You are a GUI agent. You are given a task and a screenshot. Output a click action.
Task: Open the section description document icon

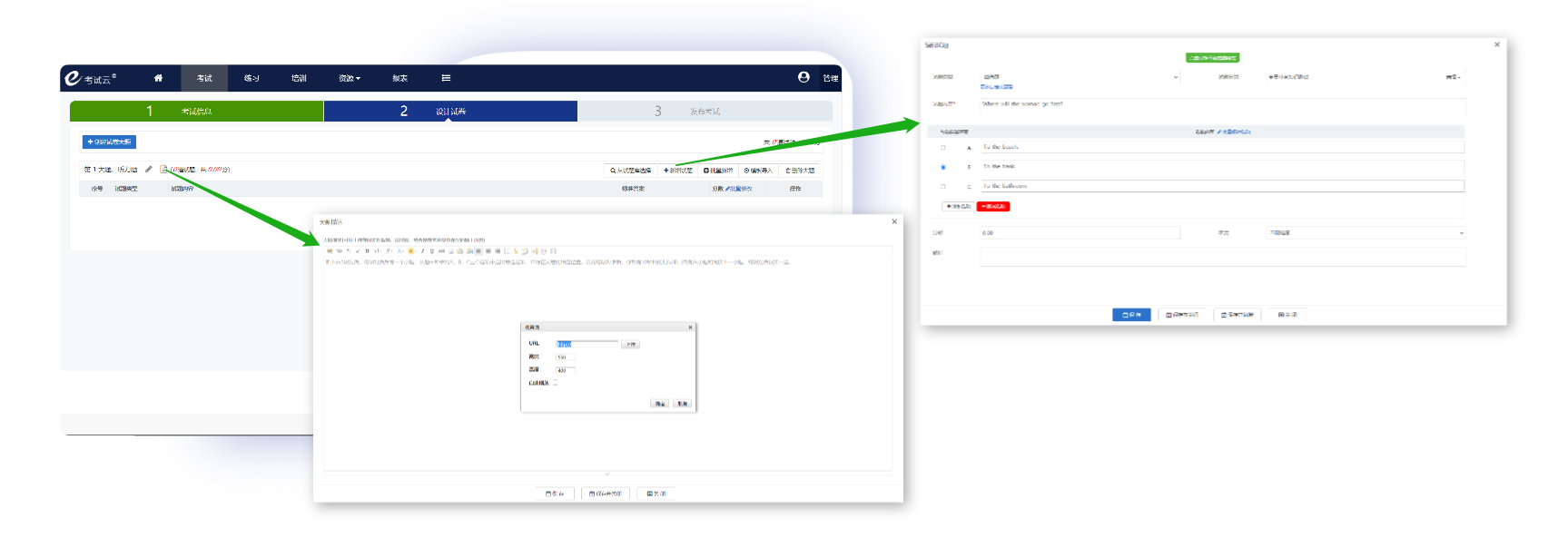[163, 170]
